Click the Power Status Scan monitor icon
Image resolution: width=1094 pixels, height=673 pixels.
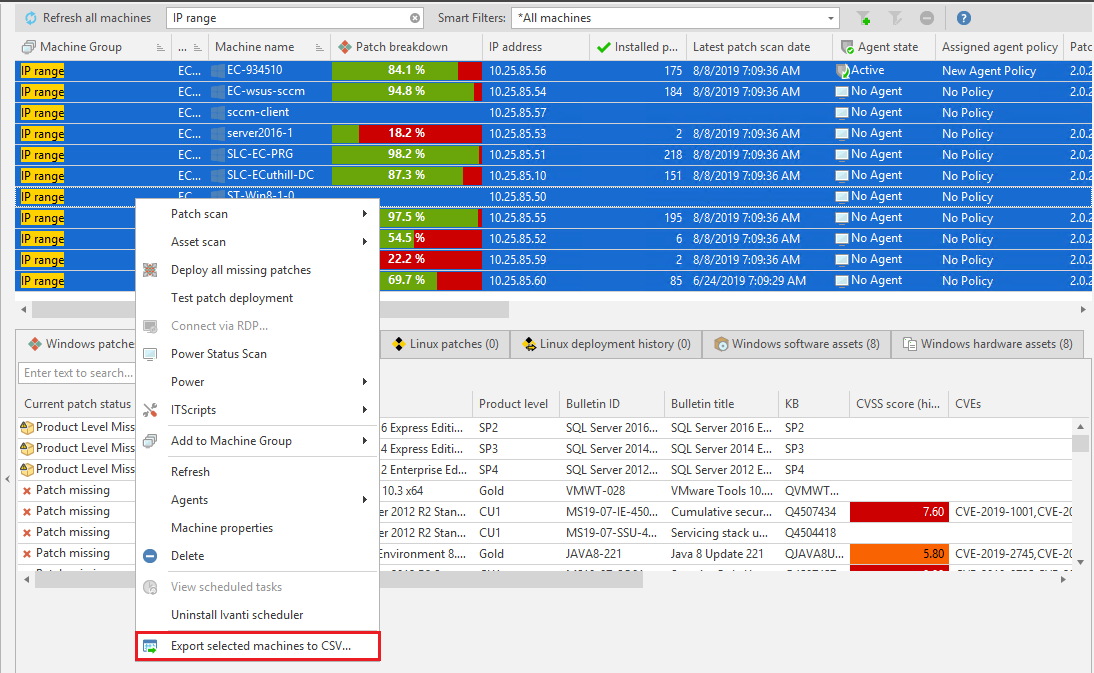[149, 352]
